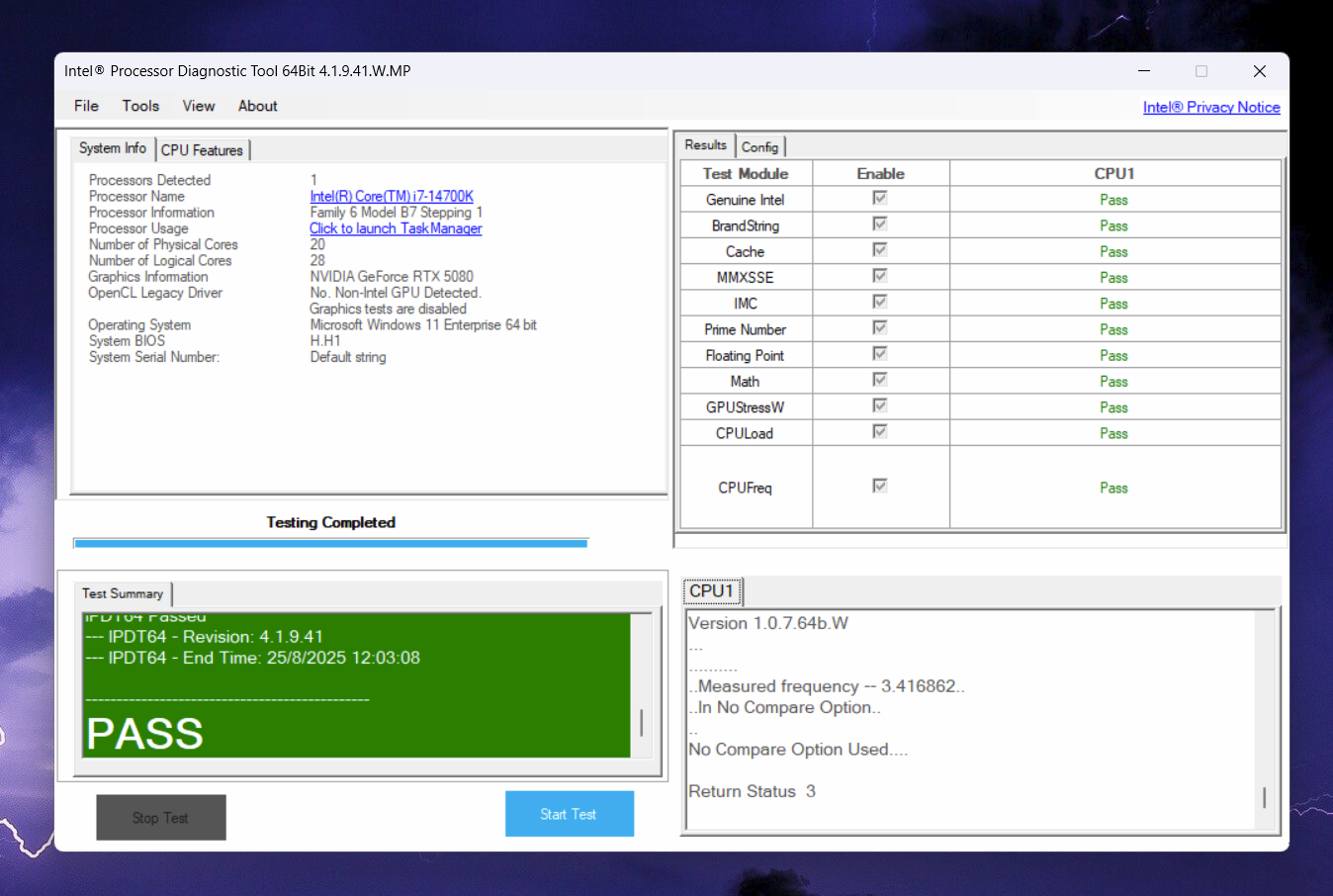Click the large PASS summary text
Viewport: 1333px width, 896px height.
pyautogui.click(x=145, y=734)
